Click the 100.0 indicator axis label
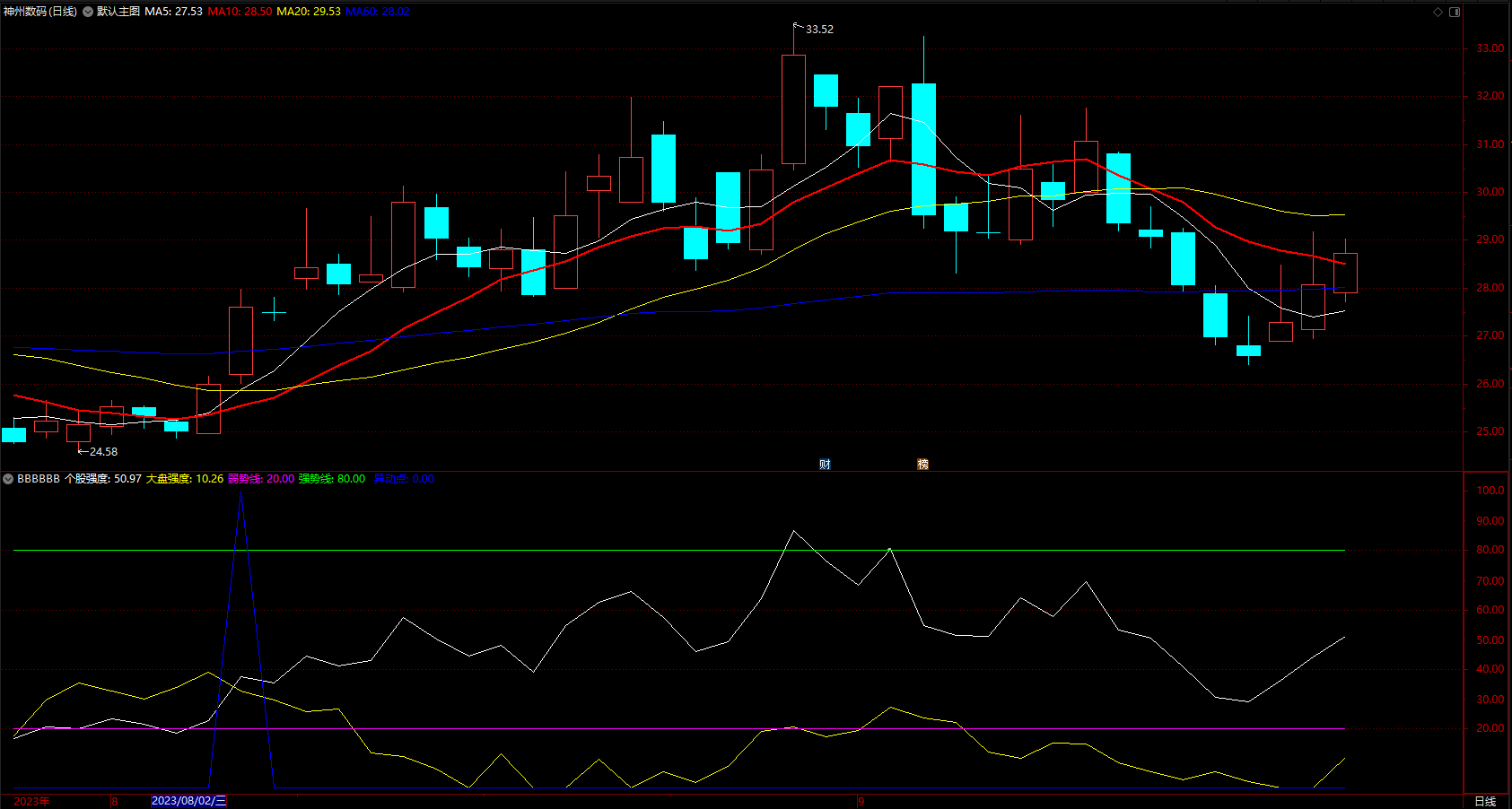 click(x=1490, y=491)
